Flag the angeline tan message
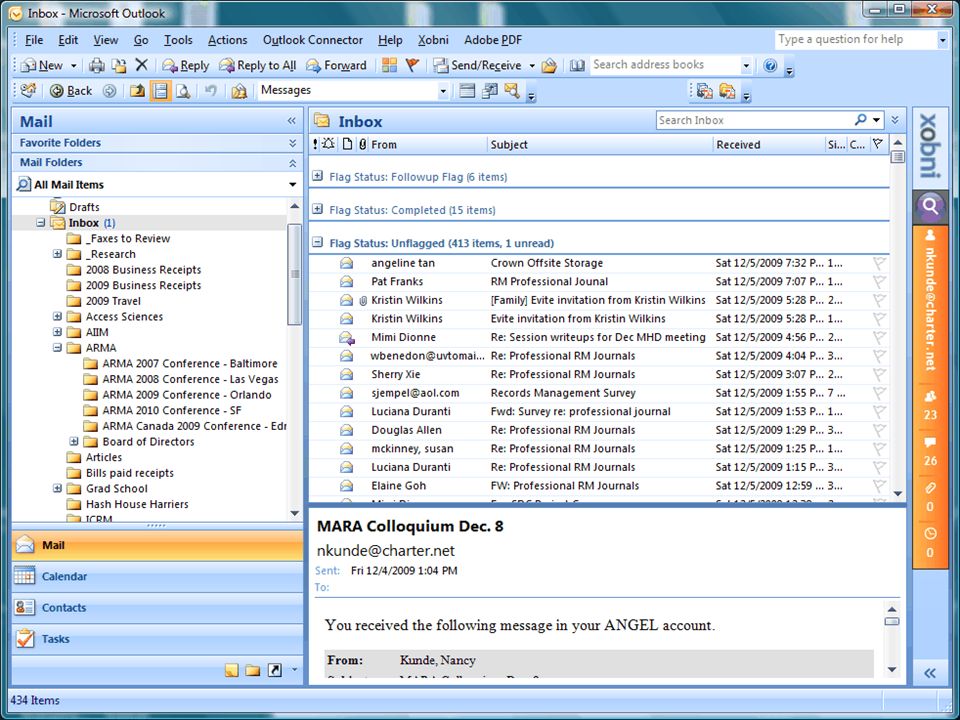 (x=879, y=263)
